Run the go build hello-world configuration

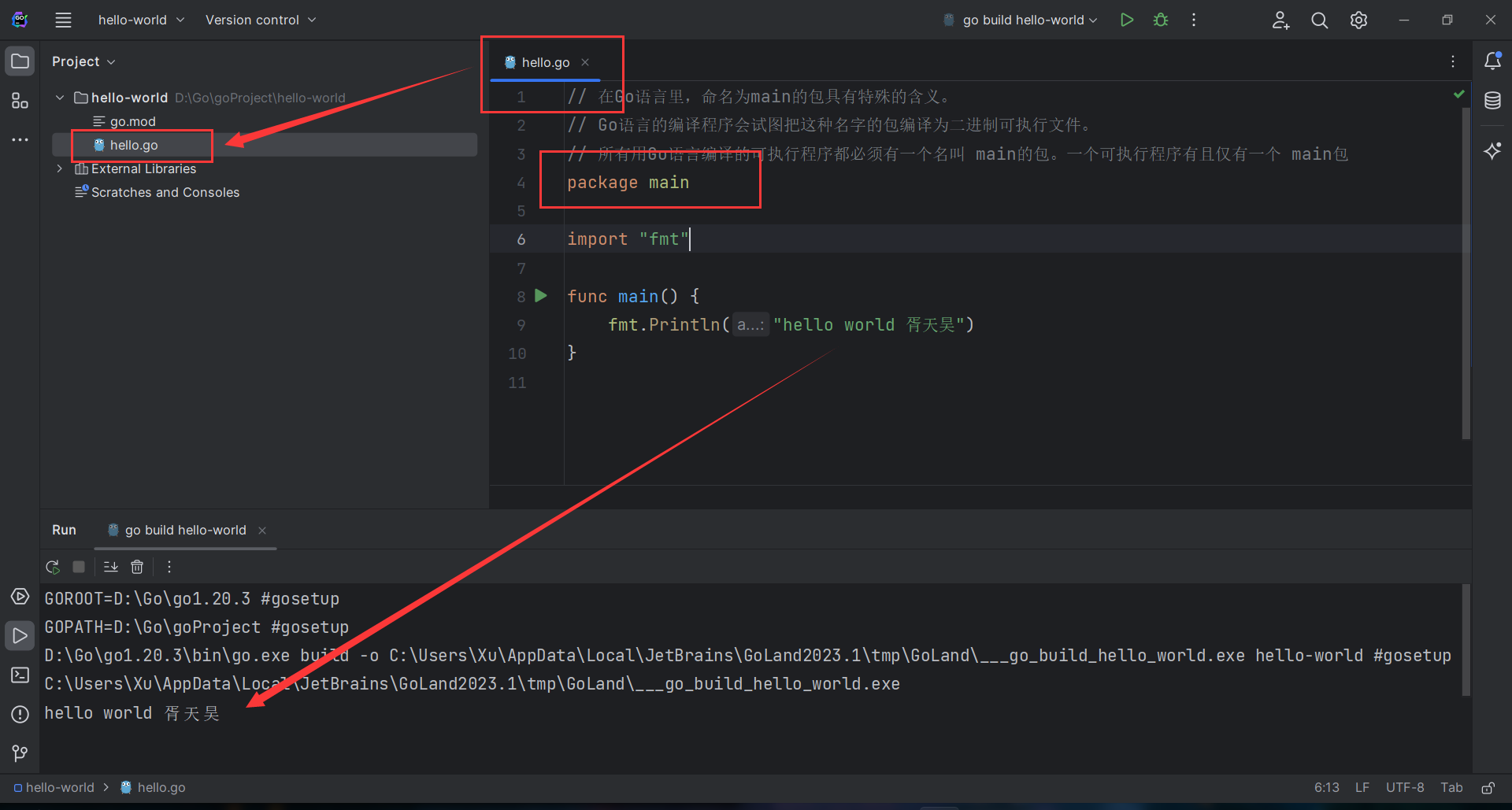click(x=1127, y=20)
